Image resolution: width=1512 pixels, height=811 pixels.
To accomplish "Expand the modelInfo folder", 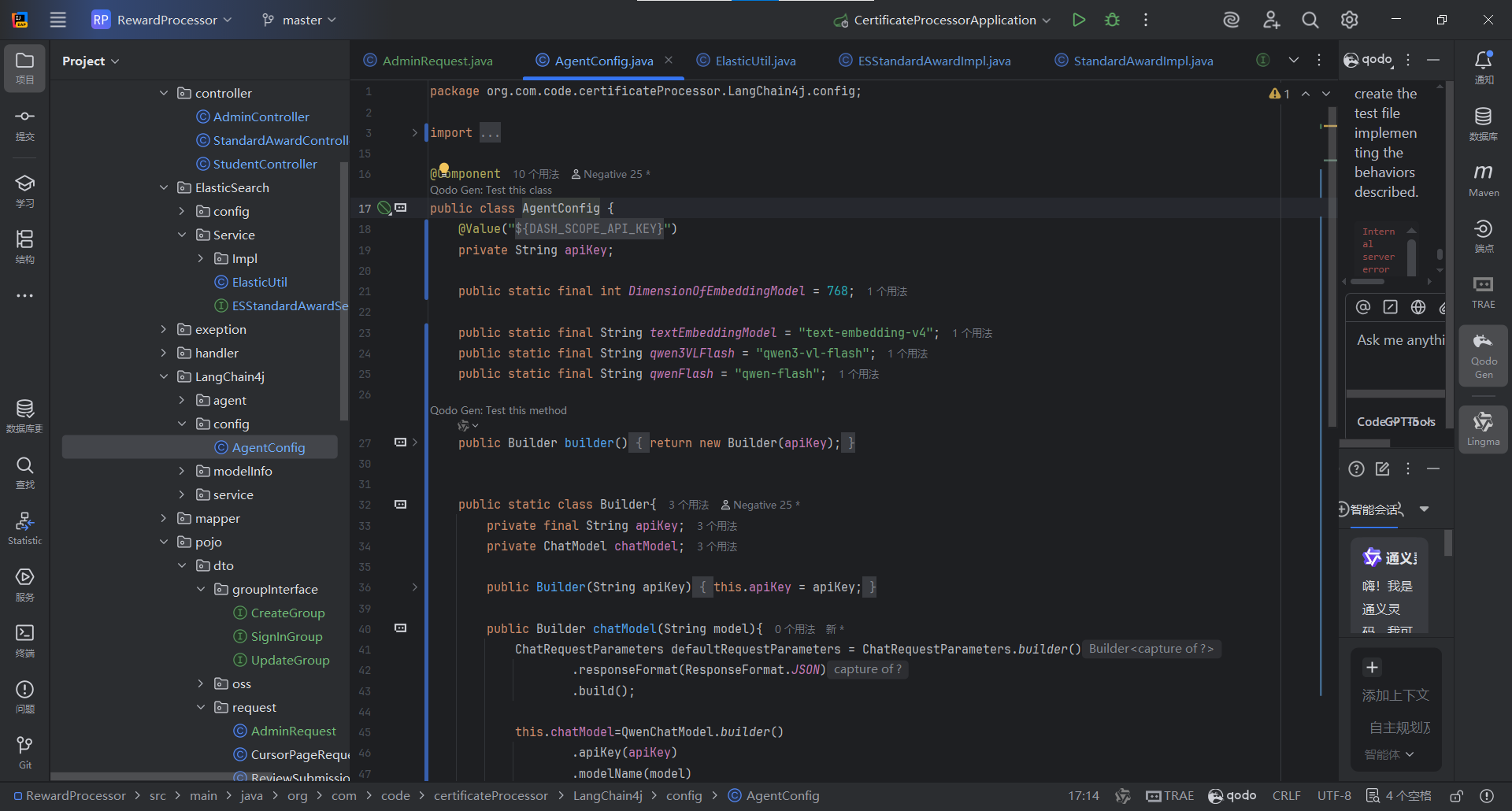I will [x=182, y=471].
